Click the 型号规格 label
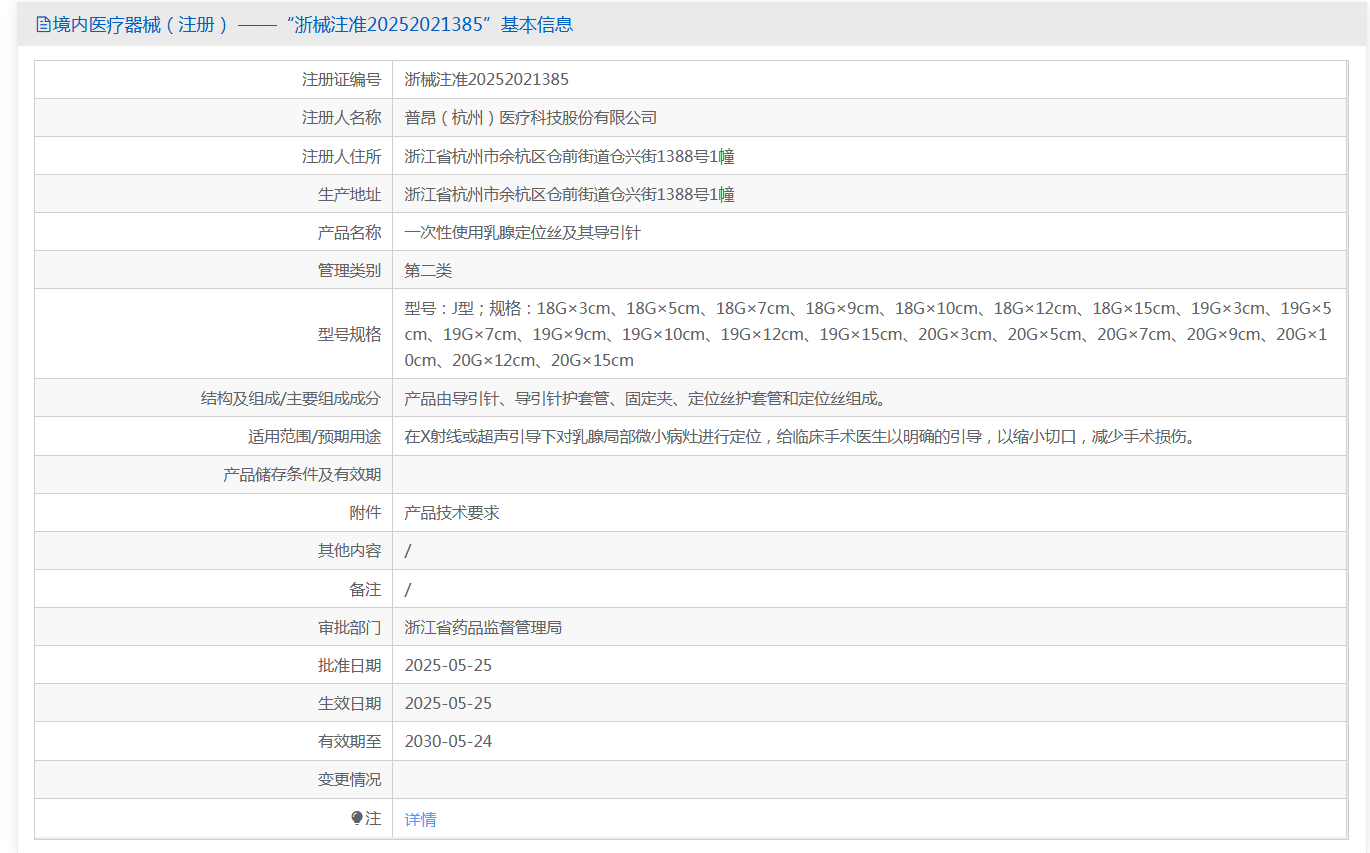Viewport: 1370px width, 853px height. [349, 334]
